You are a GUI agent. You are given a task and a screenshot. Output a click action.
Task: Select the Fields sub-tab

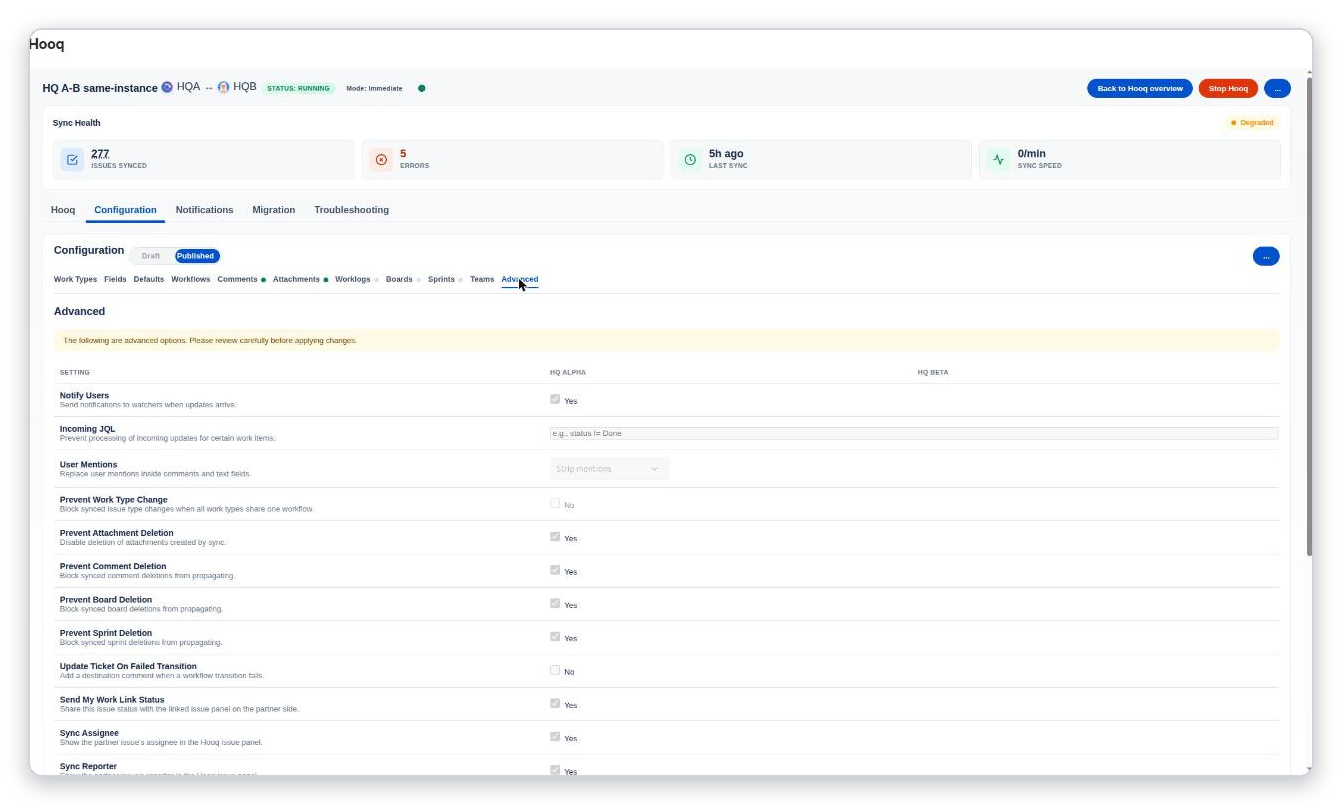point(115,279)
